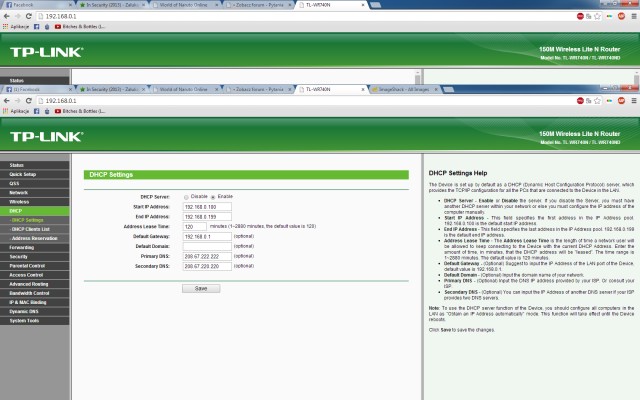The width and height of the screenshot is (640, 400).
Task: Select the Disable DHCP Server radio button
Action: pos(186,197)
